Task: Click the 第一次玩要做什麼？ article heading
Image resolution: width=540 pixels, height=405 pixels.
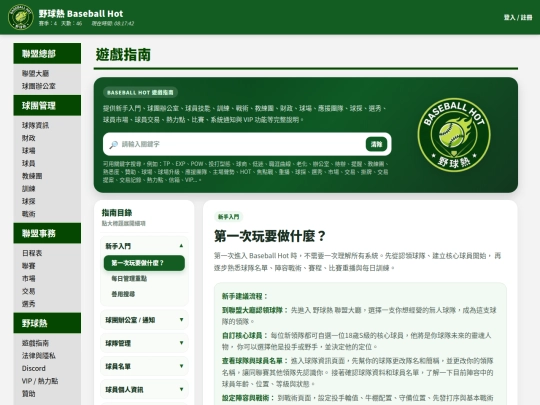Action: point(270,237)
